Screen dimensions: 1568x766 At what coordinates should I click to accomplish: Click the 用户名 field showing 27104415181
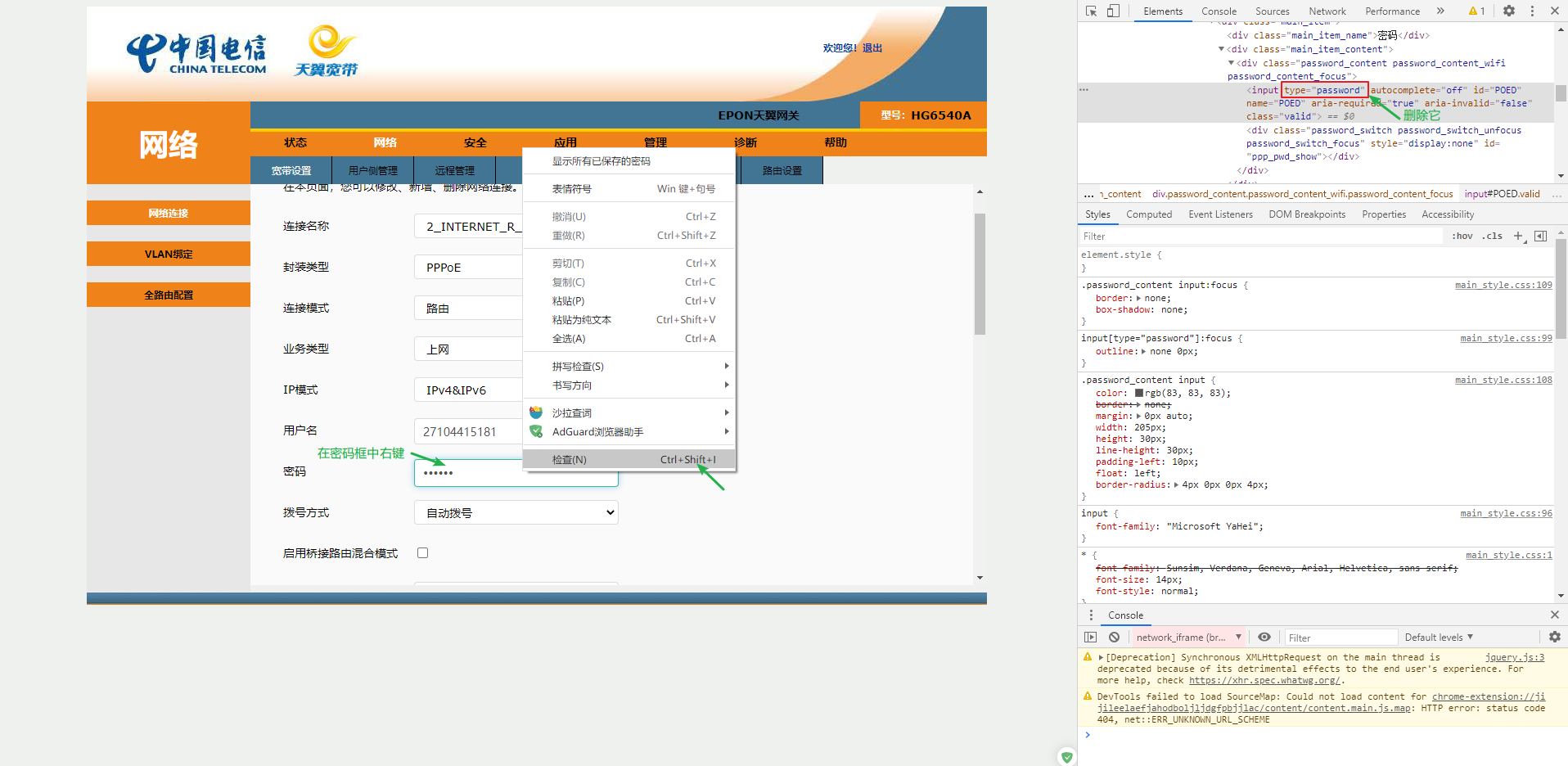click(x=469, y=431)
